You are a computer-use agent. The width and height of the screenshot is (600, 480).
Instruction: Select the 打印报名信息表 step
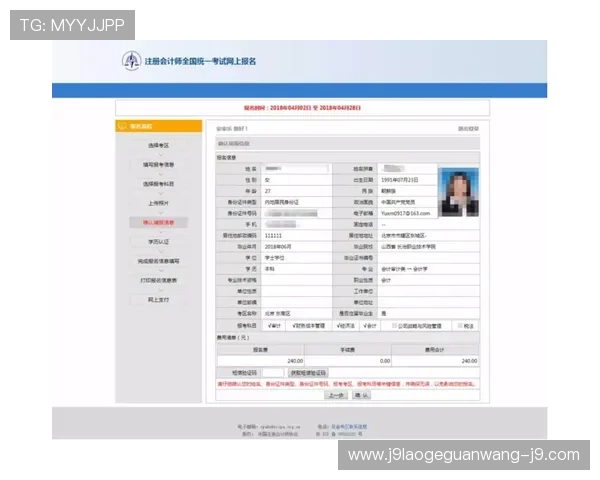(159, 280)
